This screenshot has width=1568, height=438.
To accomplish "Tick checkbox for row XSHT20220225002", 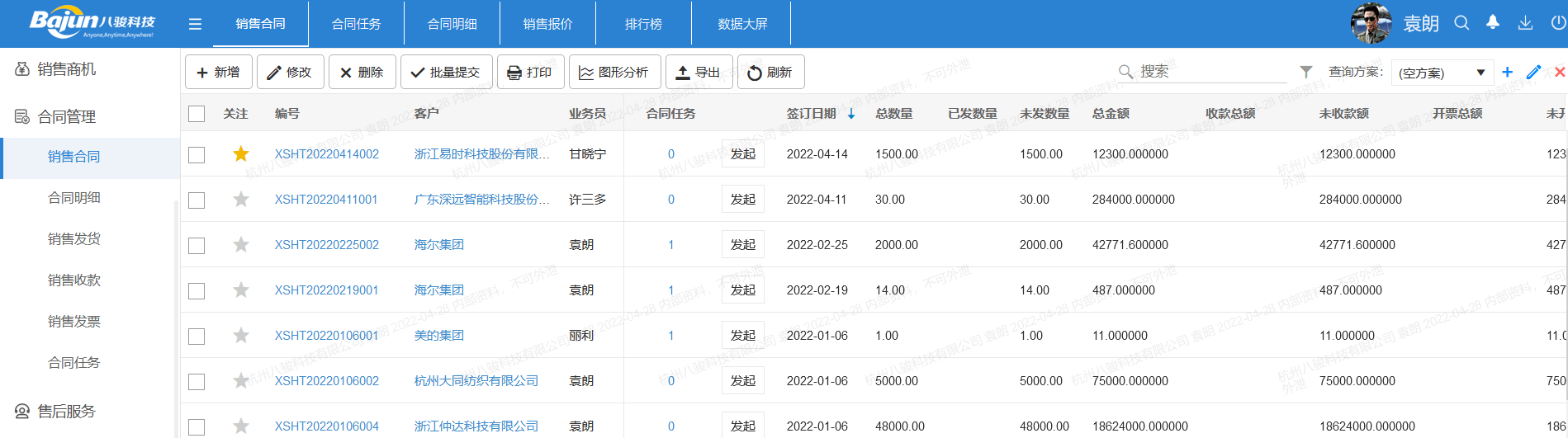I will 197,245.
